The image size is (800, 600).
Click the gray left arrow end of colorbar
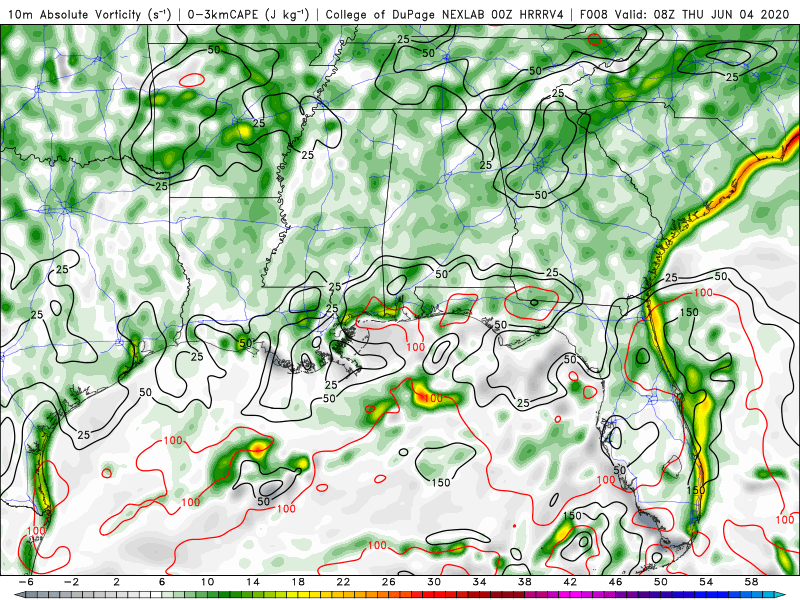(x=18, y=595)
